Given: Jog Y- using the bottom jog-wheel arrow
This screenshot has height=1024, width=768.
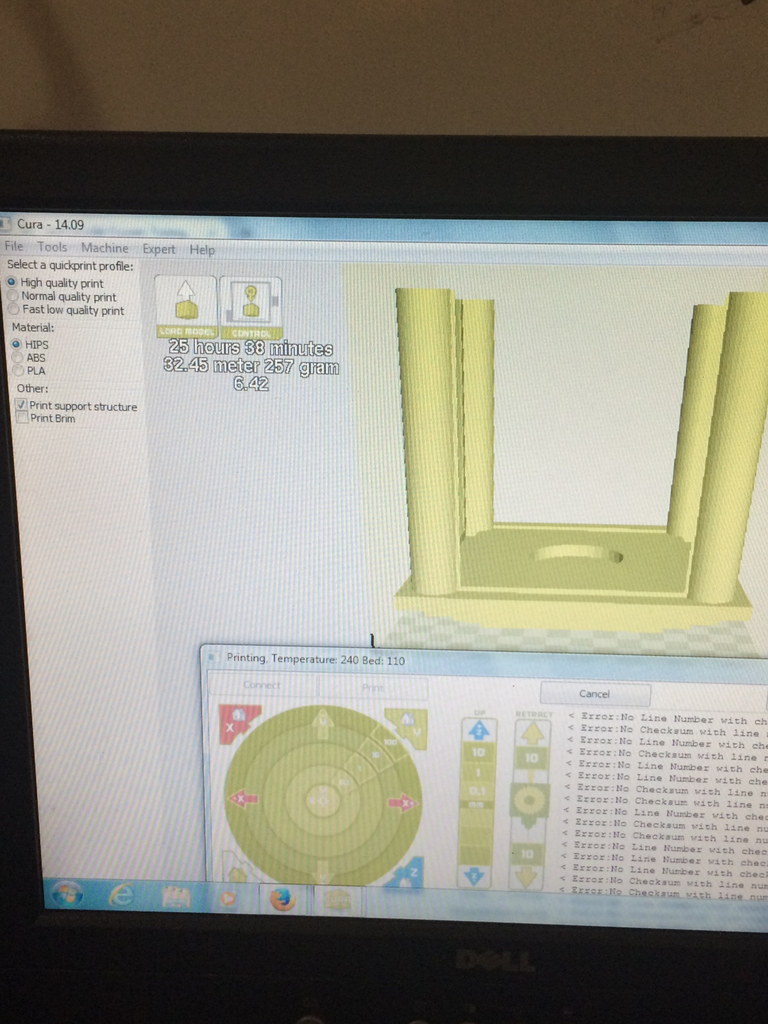Looking at the screenshot, I should 322,873.
